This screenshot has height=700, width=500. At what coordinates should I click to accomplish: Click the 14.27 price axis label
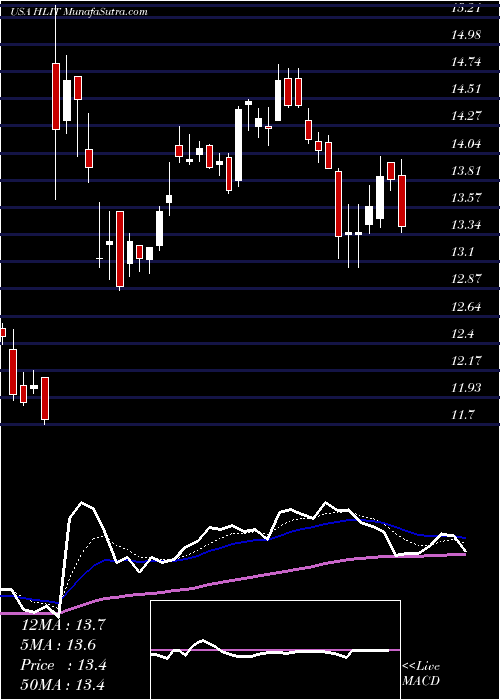466,116
